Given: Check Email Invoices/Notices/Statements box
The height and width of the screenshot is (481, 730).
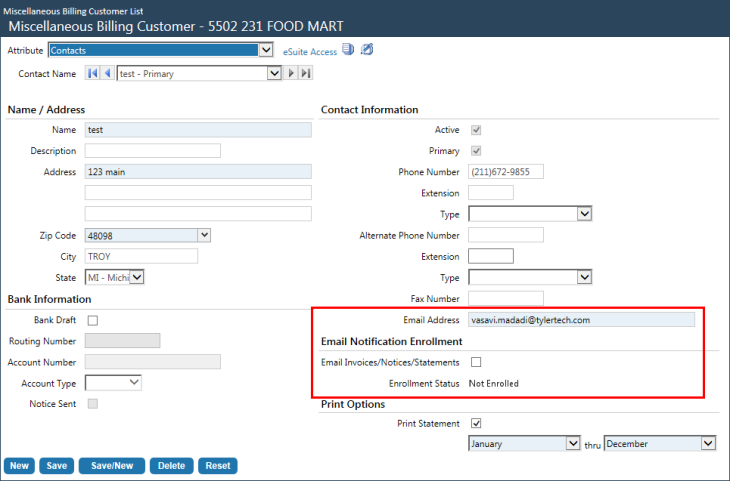Looking at the screenshot, I should 476,362.
